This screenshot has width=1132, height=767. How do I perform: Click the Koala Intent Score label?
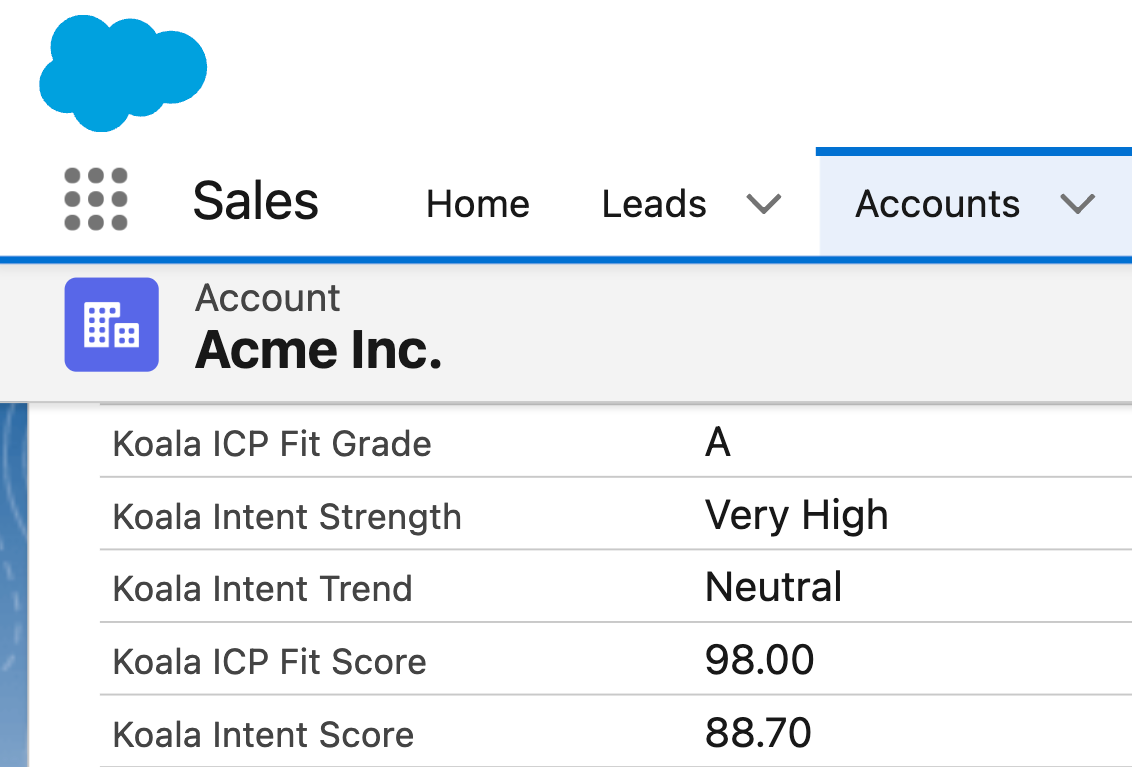point(263,735)
